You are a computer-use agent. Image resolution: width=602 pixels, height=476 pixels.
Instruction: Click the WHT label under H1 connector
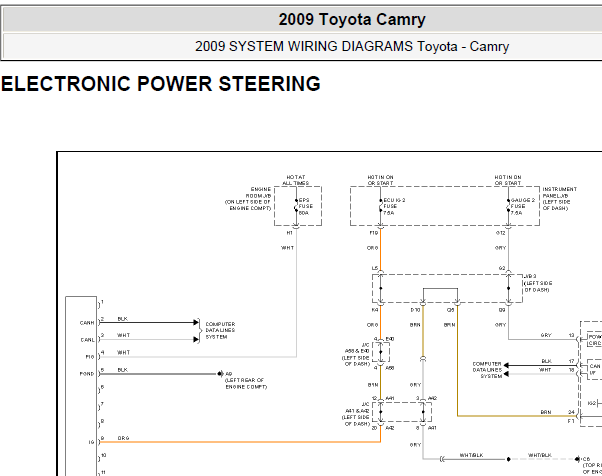[288, 248]
